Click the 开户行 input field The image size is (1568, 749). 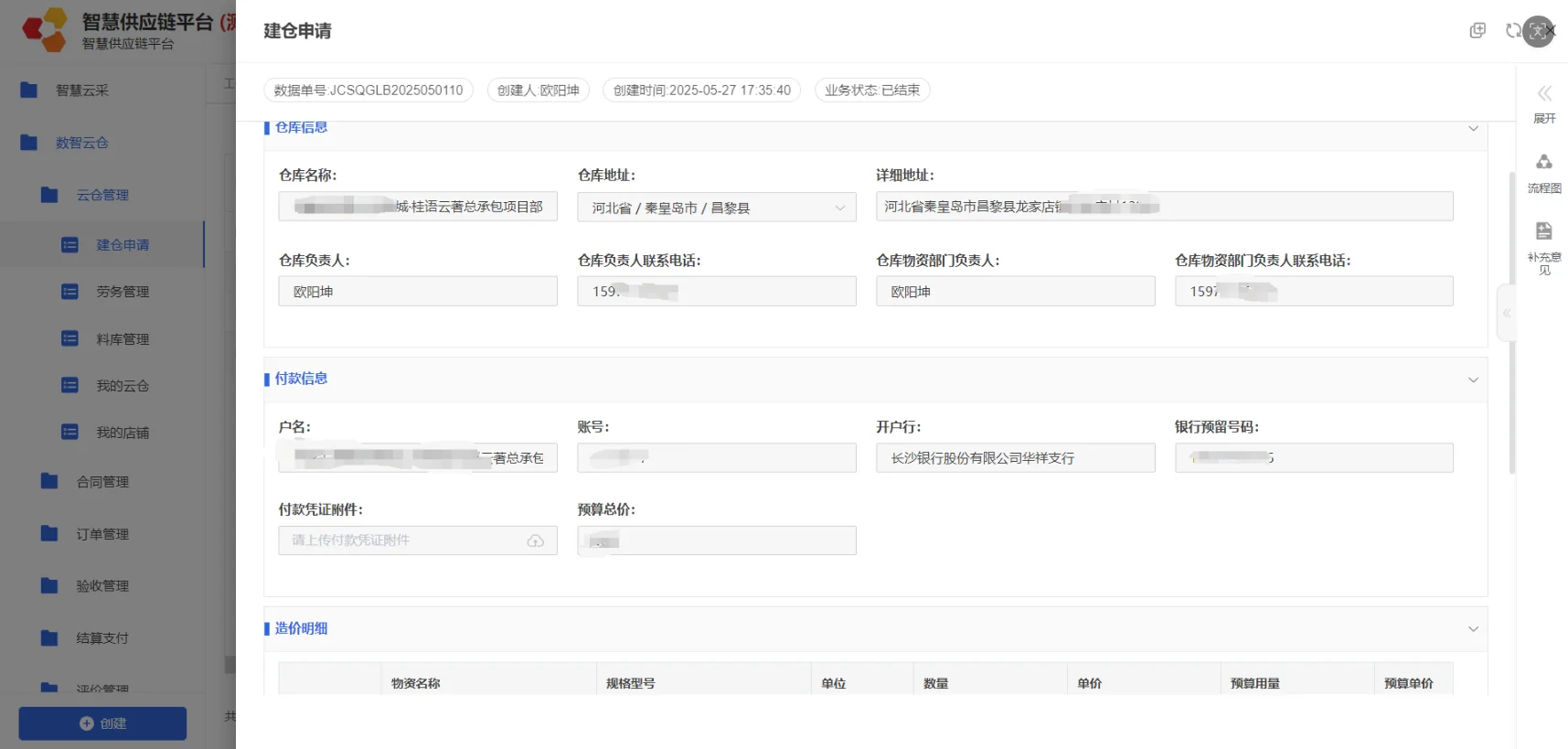coord(1016,457)
